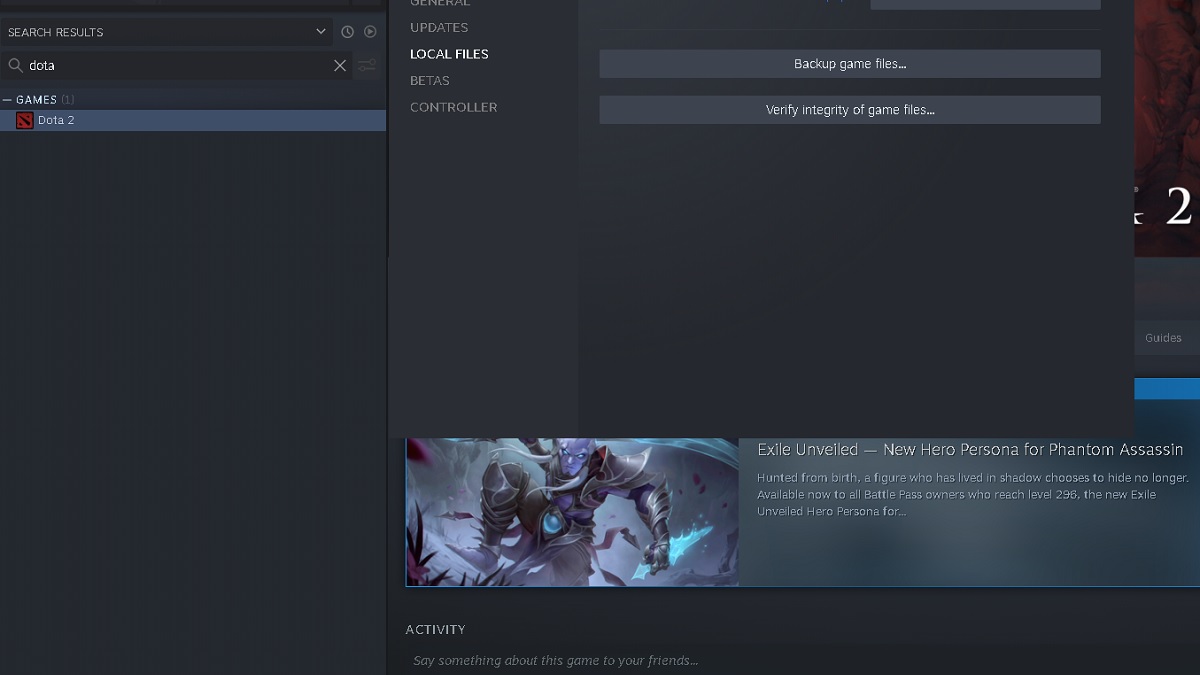The image size is (1200, 675).
Task: Click the recent activity clock icon
Action: (347, 32)
